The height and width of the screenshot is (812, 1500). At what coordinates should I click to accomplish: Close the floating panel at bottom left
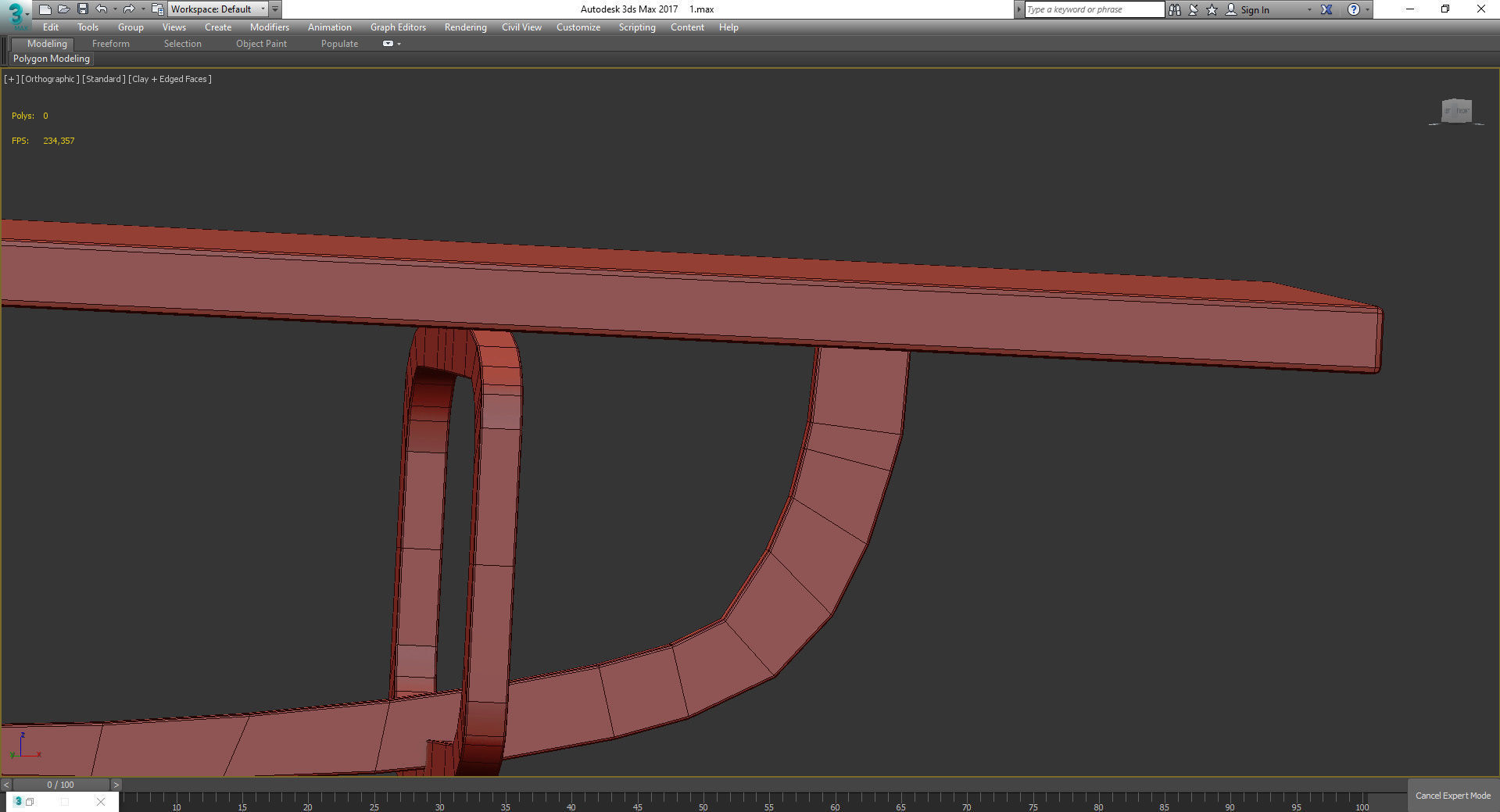(x=100, y=802)
